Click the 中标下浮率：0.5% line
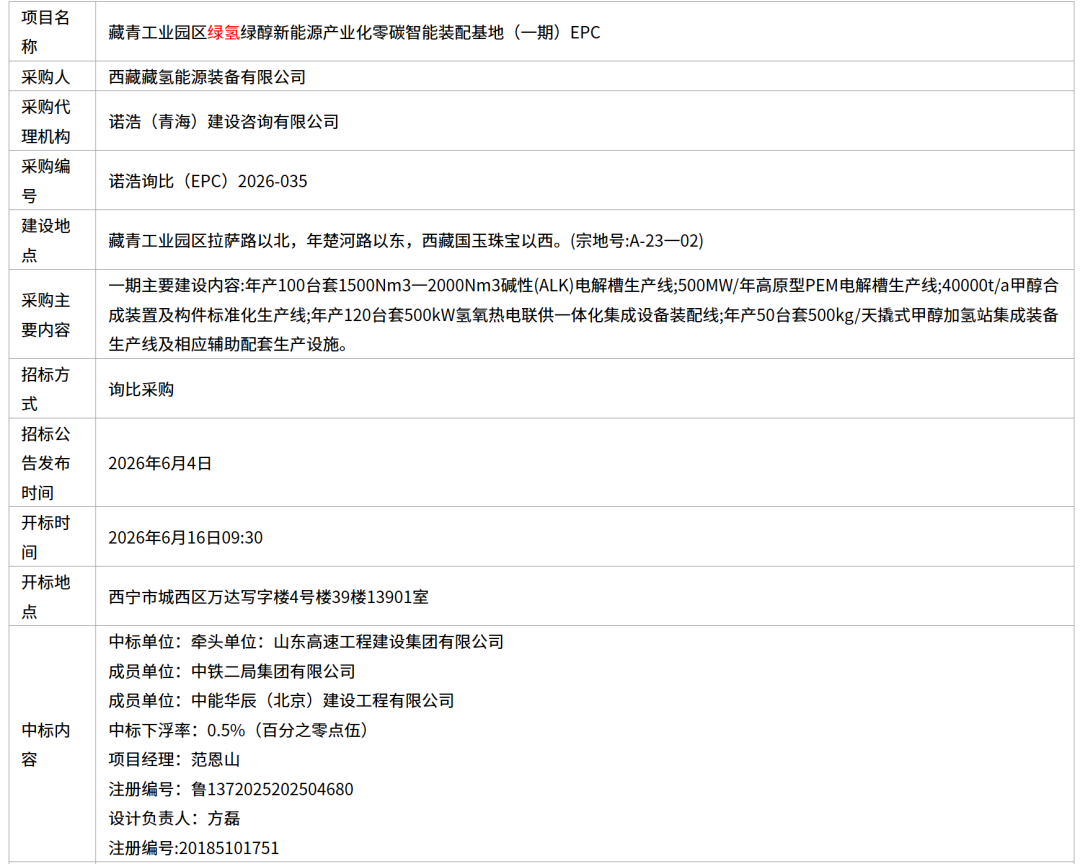 (240, 730)
